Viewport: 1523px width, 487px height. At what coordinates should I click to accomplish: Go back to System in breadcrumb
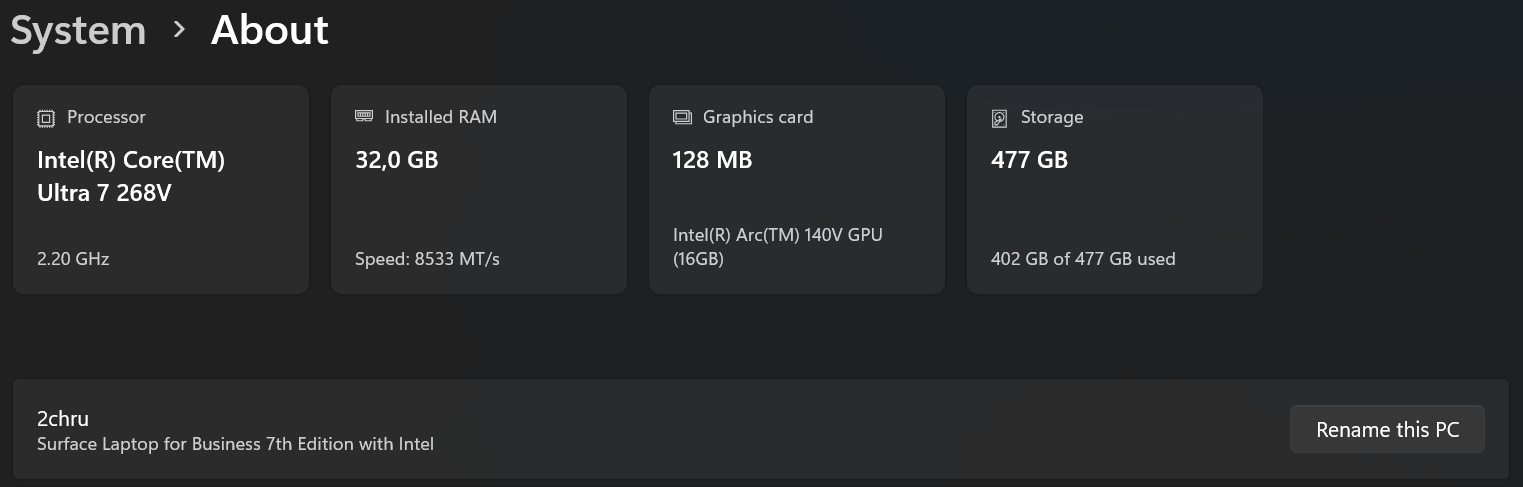pyautogui.click(x=78, y=30)
